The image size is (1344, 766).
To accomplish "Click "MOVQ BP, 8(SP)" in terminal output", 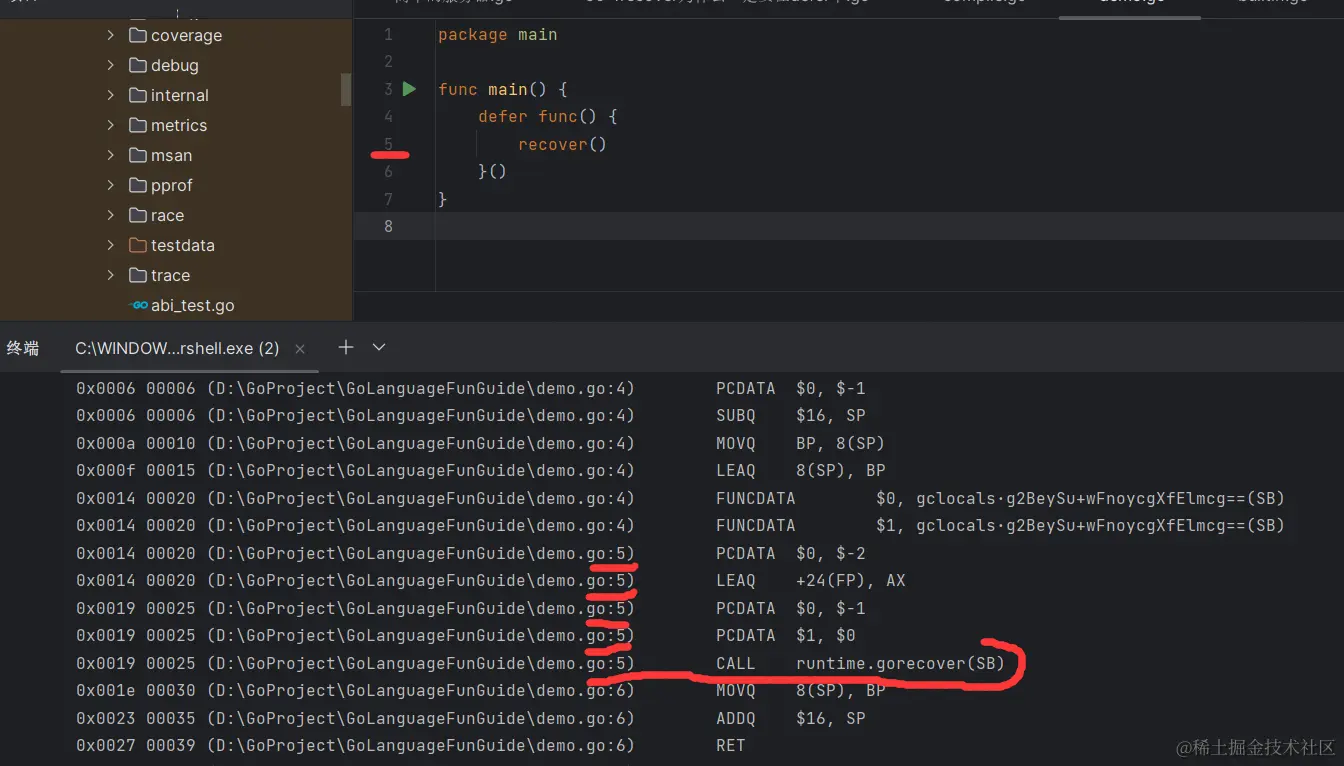I will 800,444.
